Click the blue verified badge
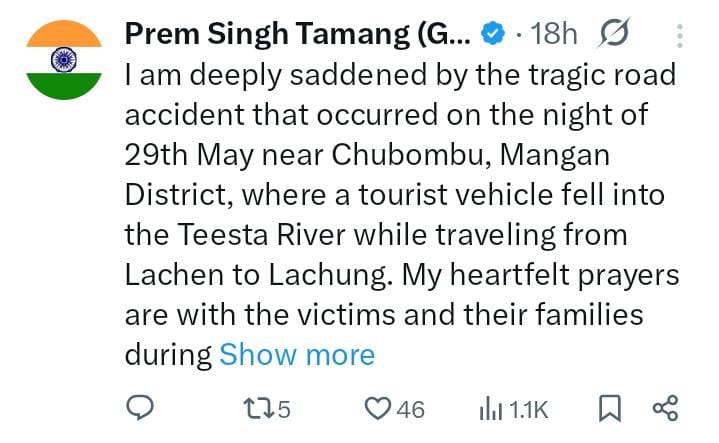Screen dimensions: 719x443 (x=492, y=34)
